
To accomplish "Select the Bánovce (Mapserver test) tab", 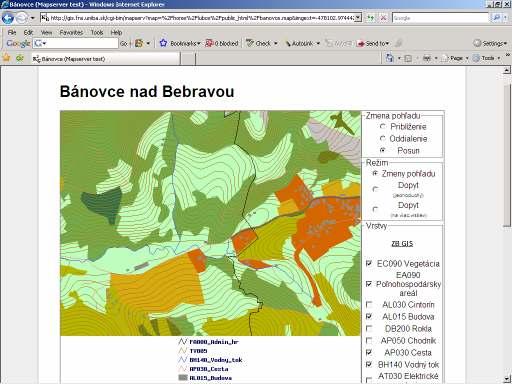I will click(x=105, y=59).
